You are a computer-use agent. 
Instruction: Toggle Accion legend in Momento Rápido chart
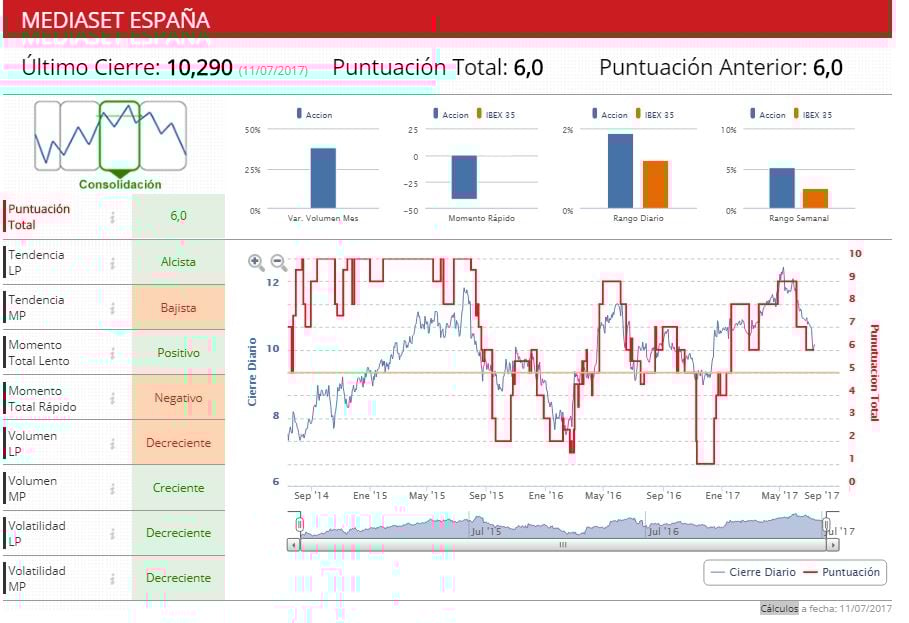[450, 114]
